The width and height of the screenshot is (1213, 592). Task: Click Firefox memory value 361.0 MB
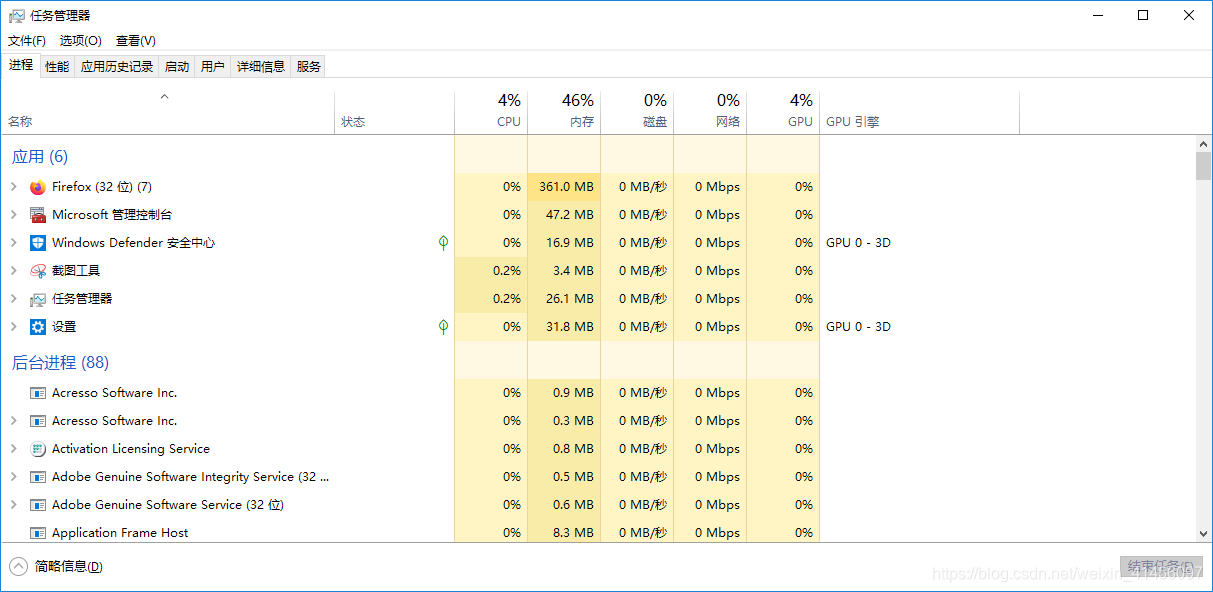point(566,187)
